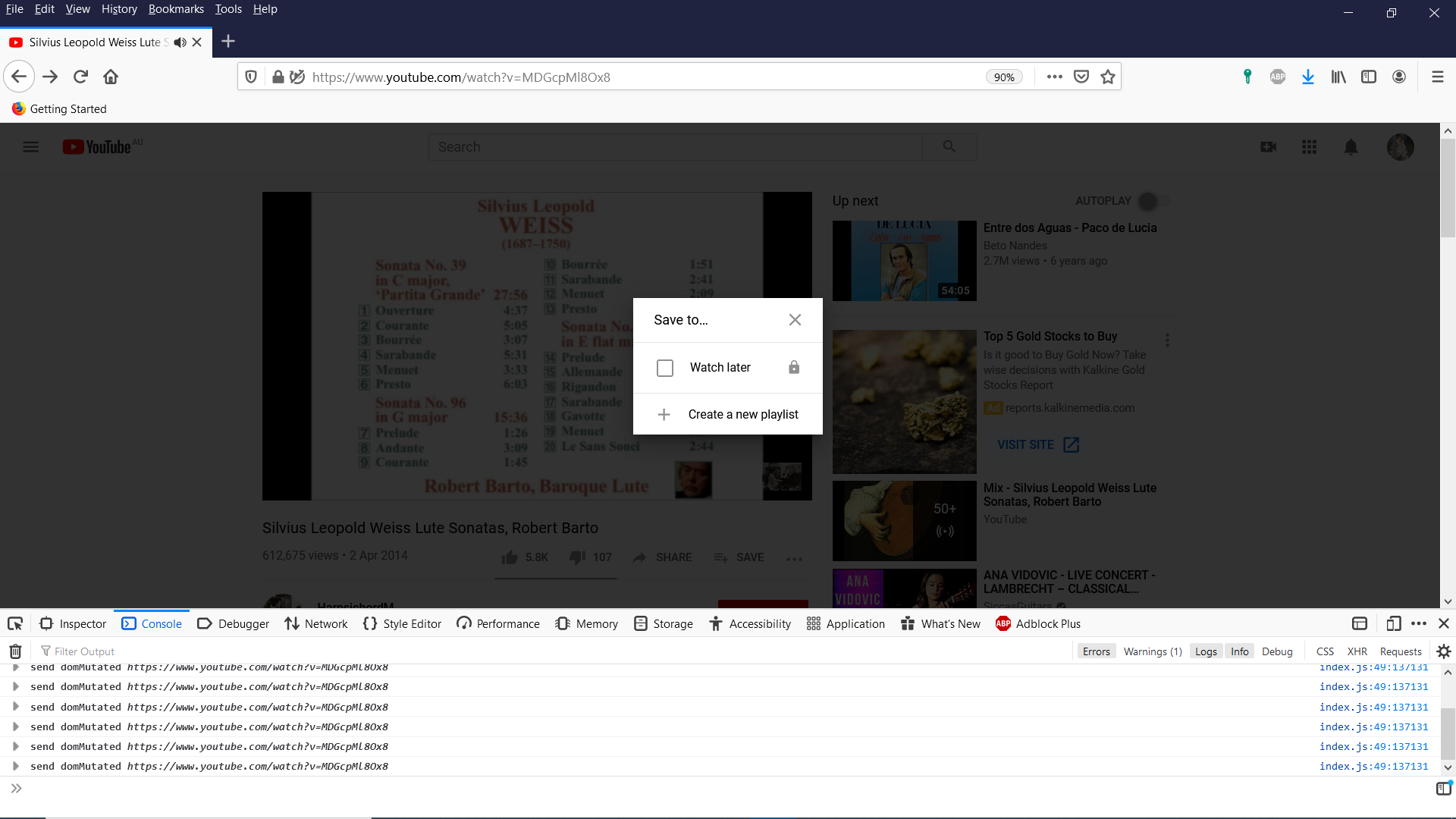Screen dimensions: 1456x819
Task: Open the Style Editor tab
Action: [402, 623]
